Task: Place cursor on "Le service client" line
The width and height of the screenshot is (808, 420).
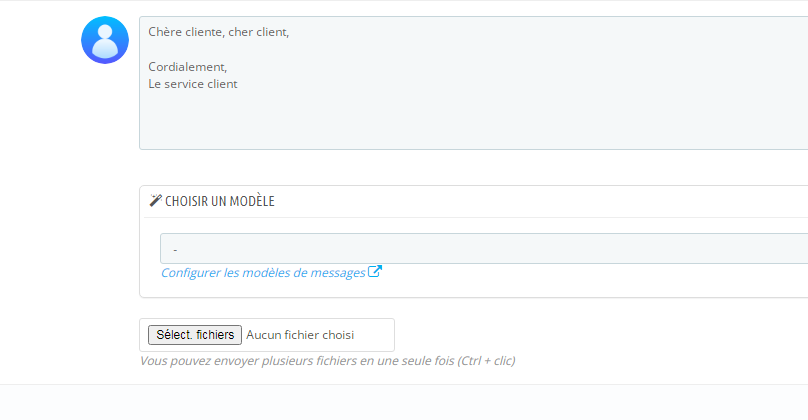Action: (x=193, y=84)
